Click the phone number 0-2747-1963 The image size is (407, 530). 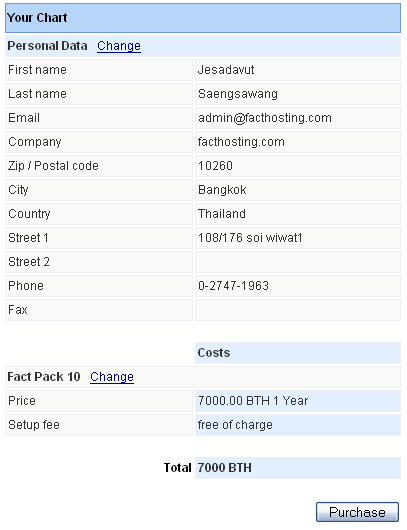[x=233, y=286]
